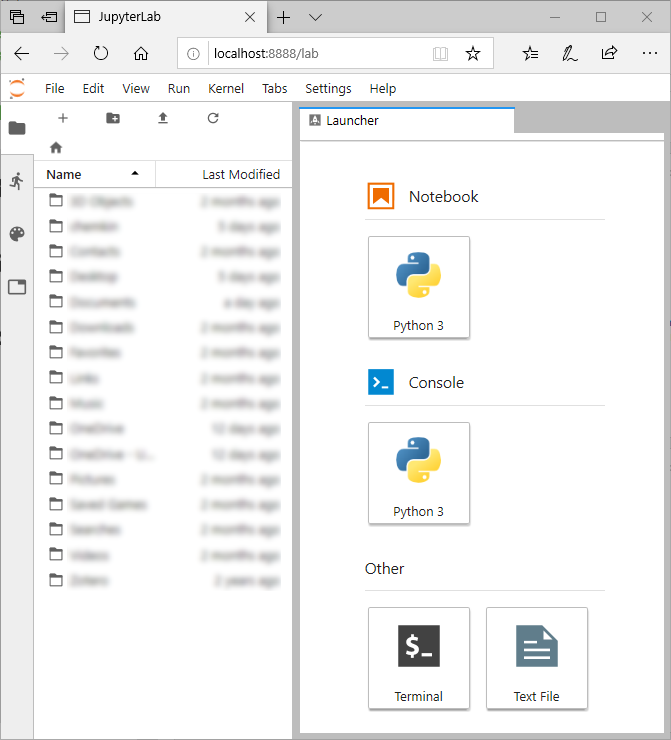The width and height of the screenshot is (671, 740).
Task: Open the Reading view book icon
Action: [440, 54]
